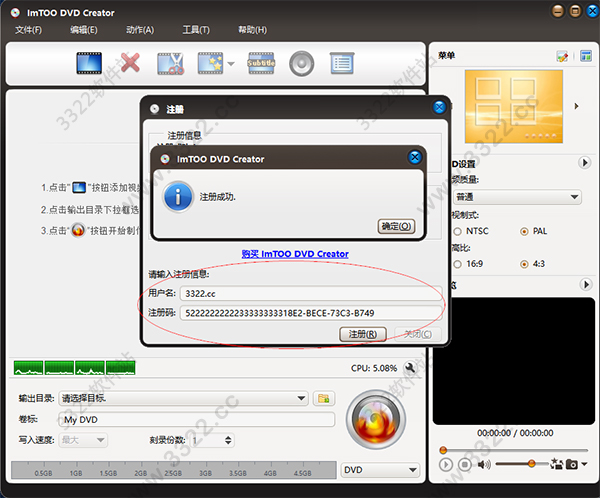Click the CPU settings wrench icon
This screenshot has height=498, width=600.
click(x=410, y=368)
